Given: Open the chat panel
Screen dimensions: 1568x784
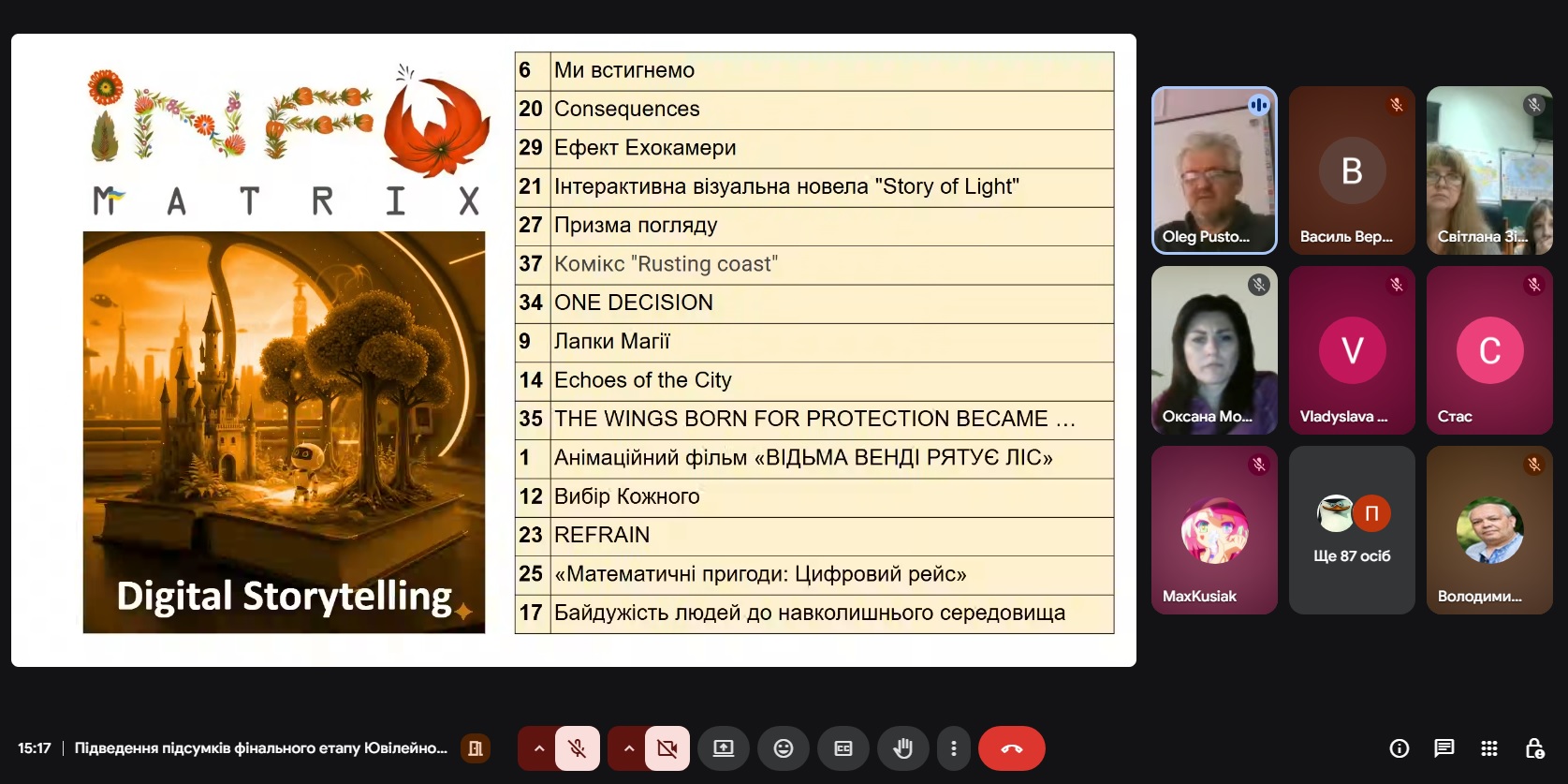Looking at the screenshot, I should pyautogui.click(x=1444, y=748).
